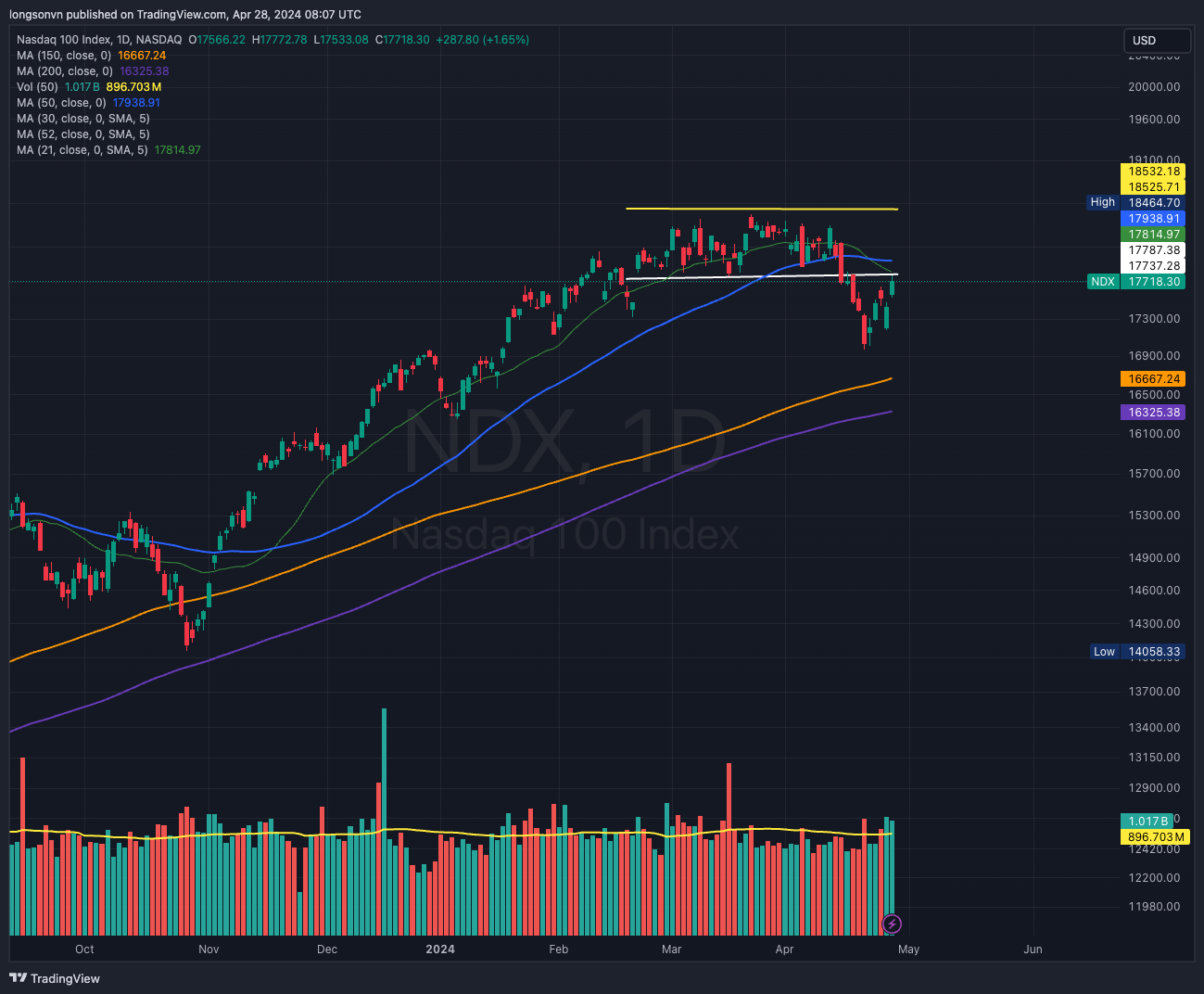Open the USD currency selector

[1157, 41]
